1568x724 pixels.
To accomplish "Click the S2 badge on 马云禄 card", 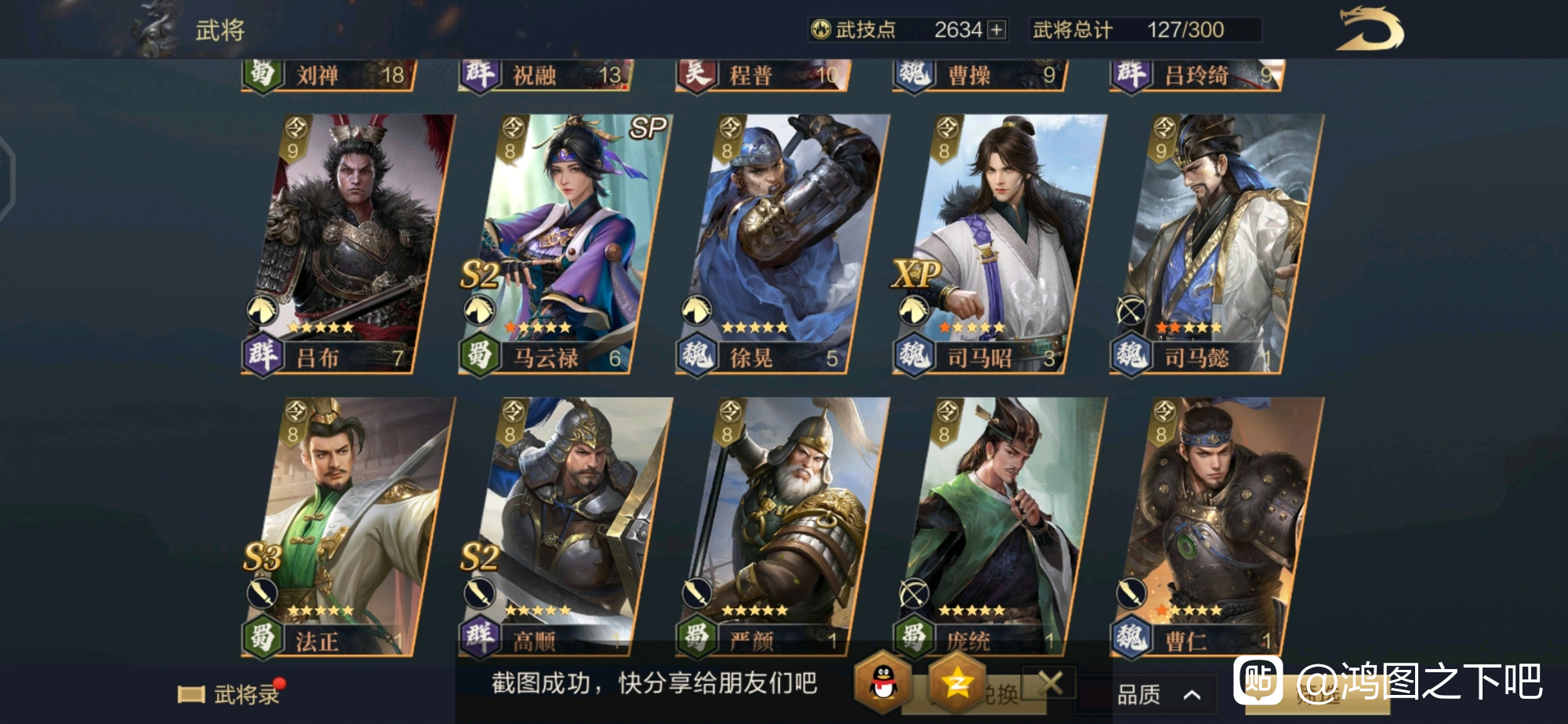I will (x=479, y=275).
